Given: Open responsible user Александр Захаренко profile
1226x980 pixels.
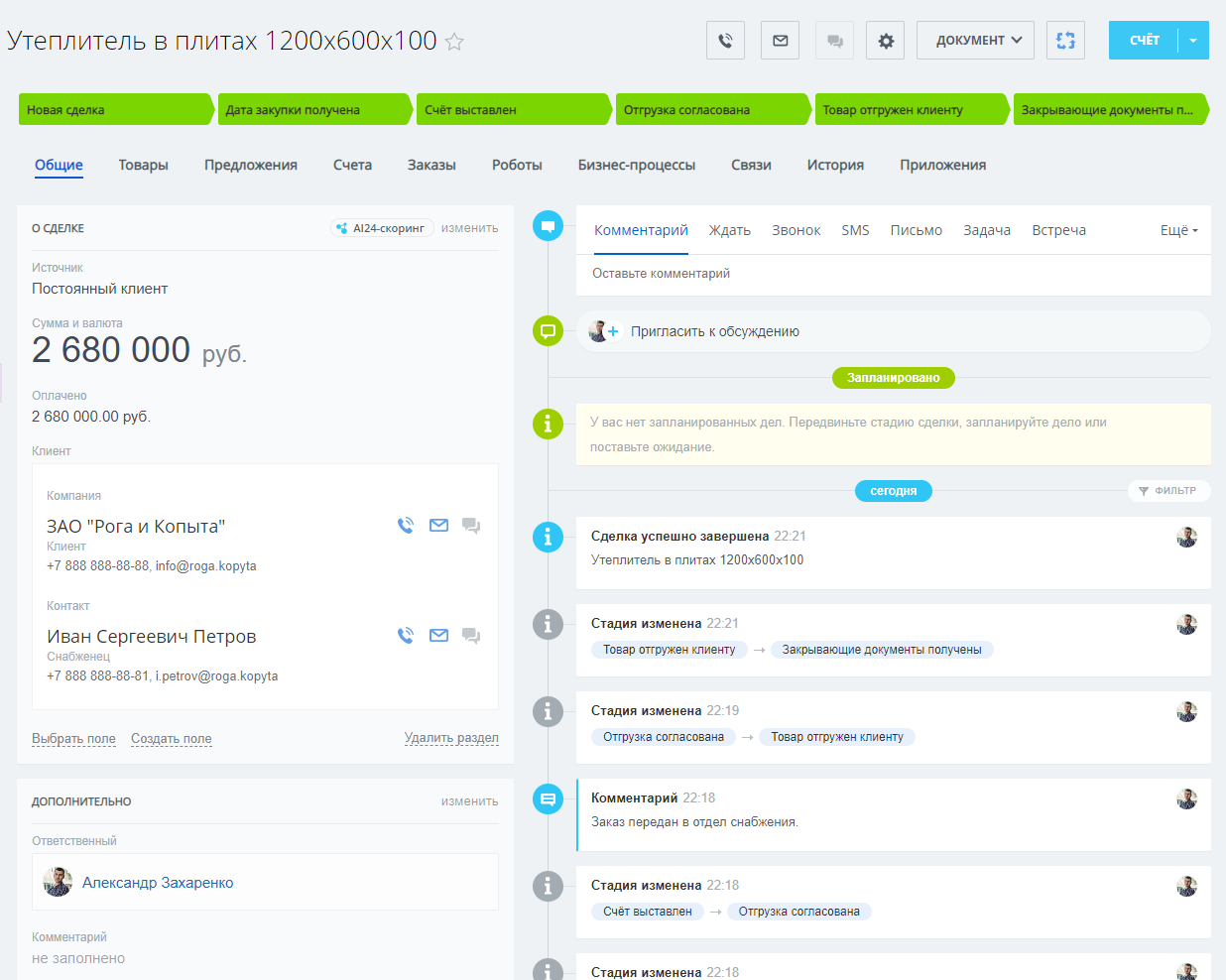Looking at the screenshot, I should tap(158, 883).
